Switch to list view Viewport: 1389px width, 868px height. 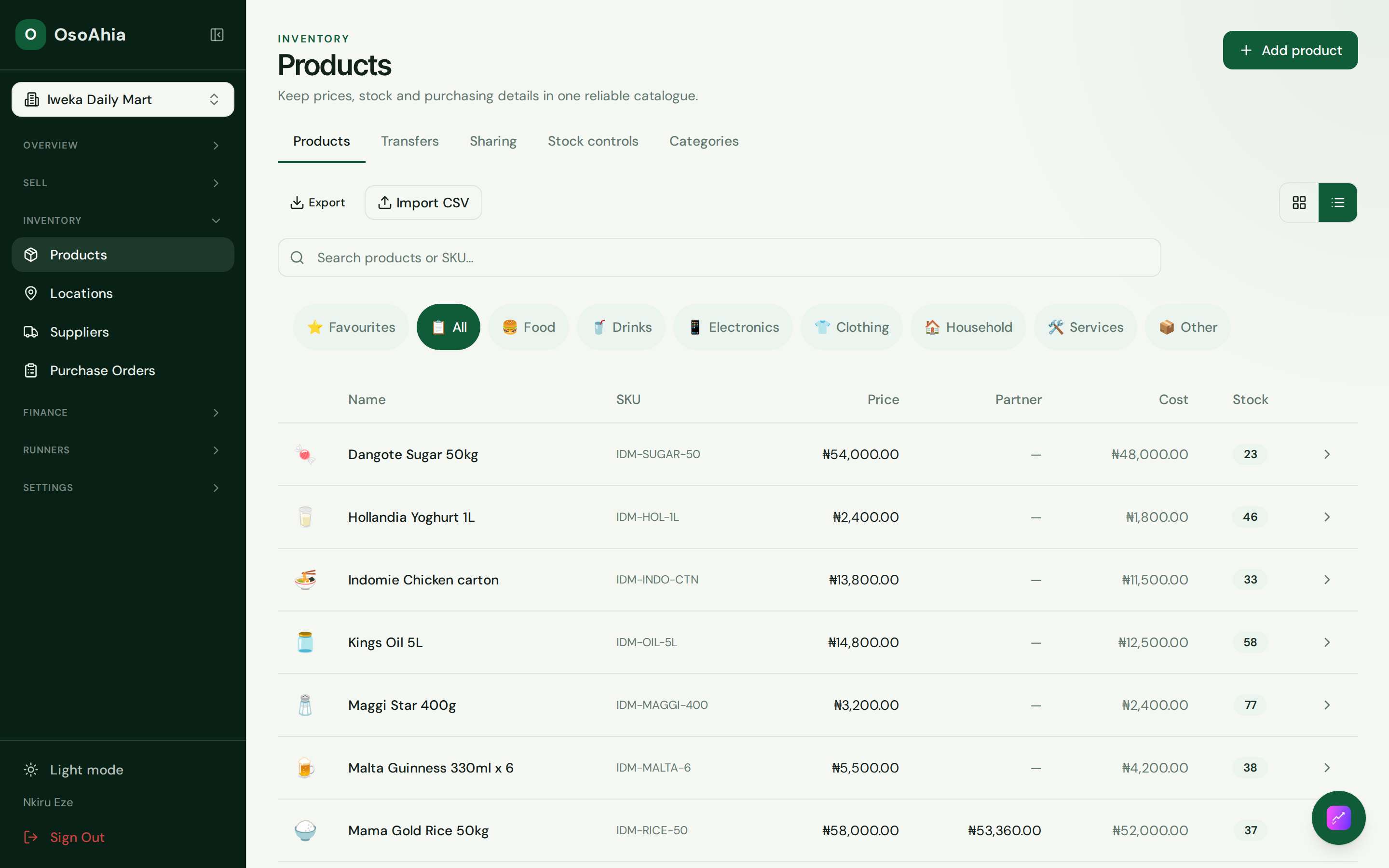click(1337, 203)
